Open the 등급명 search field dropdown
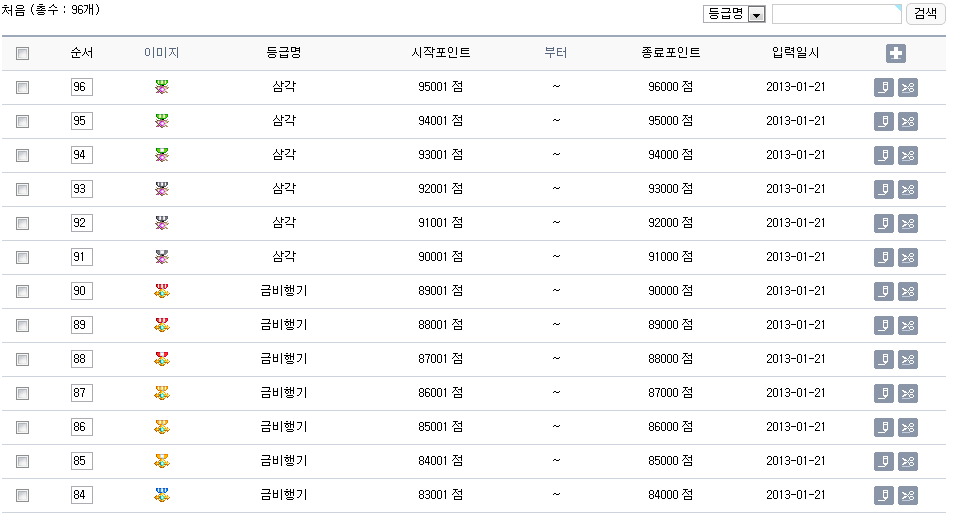 pyautogui.click(x=734, y=14)
